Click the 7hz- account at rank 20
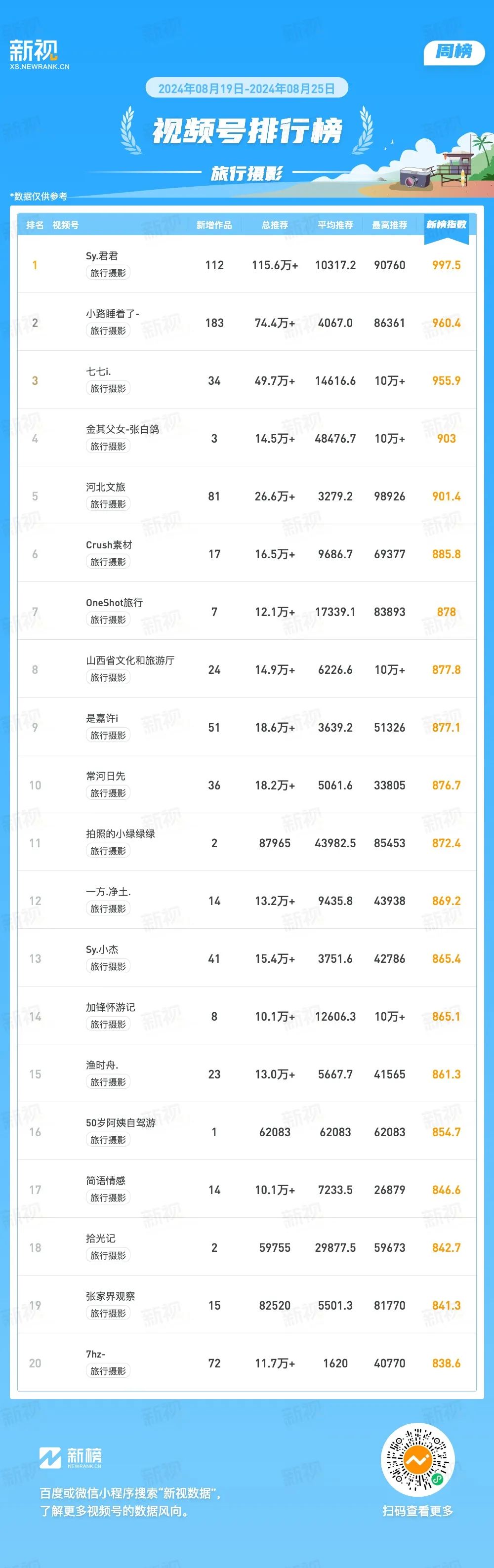494x1568 pixels. click(x=95, y=1355)
